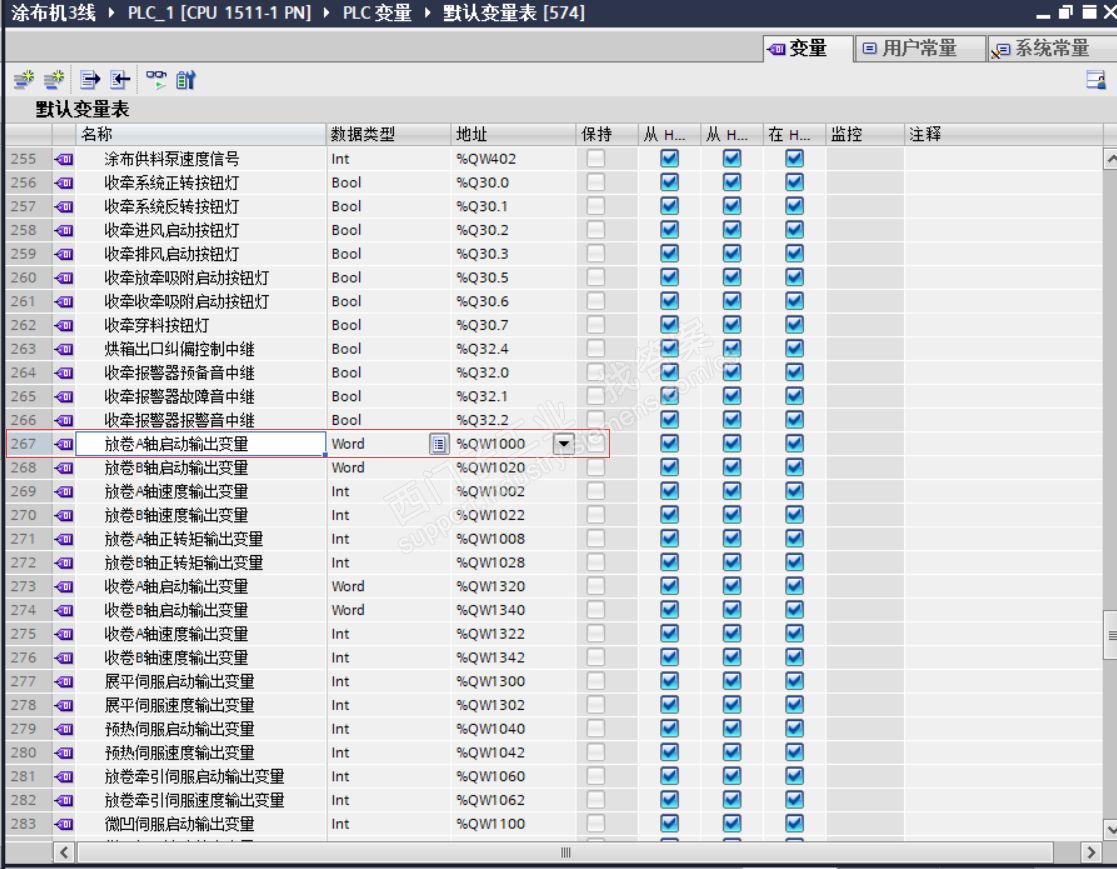Viewport: 1117px width, 869px height.
Task: Edit name field 放卷A轴启动输出变量
Action: (200, 444)
